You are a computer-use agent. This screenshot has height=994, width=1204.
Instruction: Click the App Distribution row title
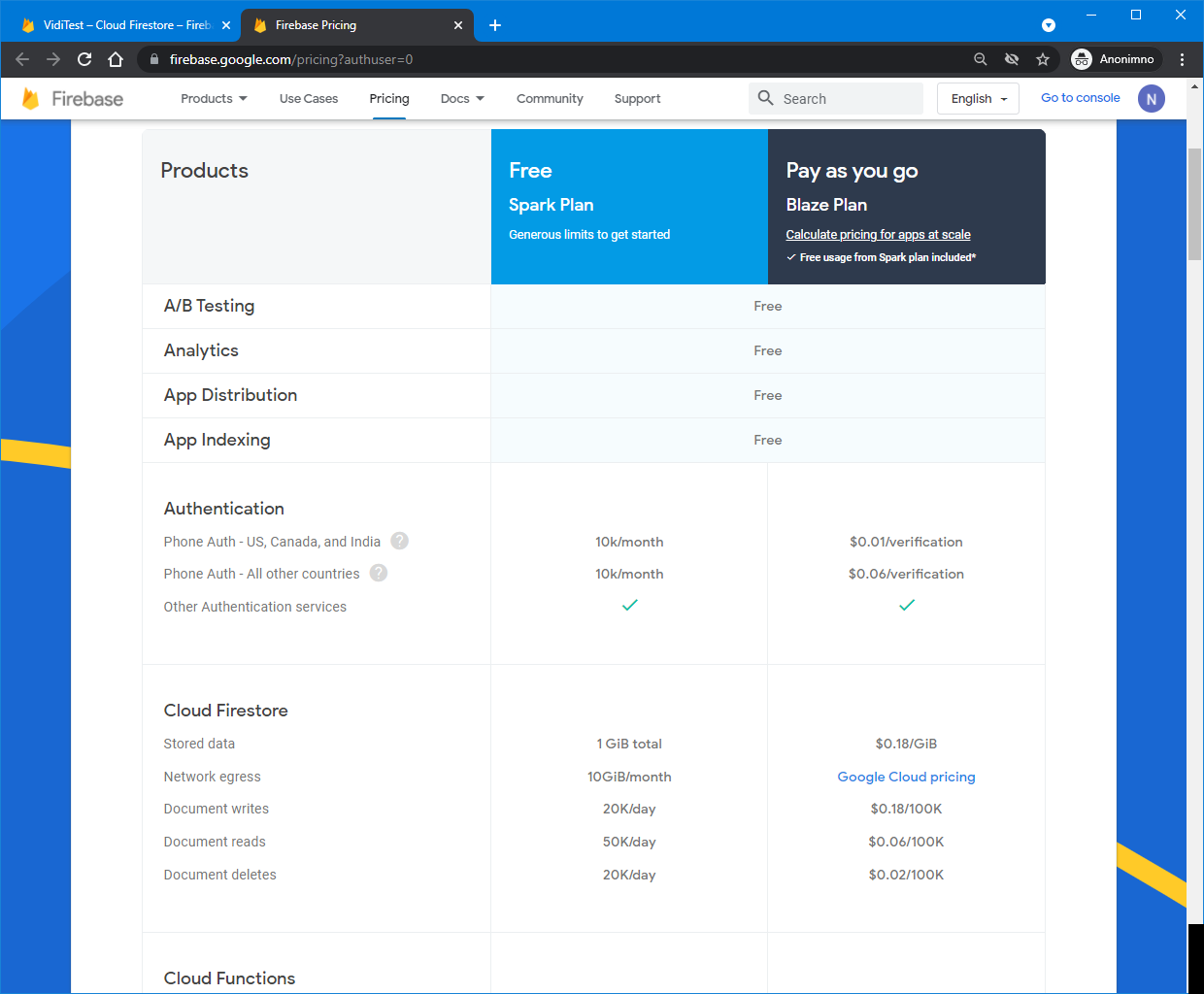click(x=230, y=395)
